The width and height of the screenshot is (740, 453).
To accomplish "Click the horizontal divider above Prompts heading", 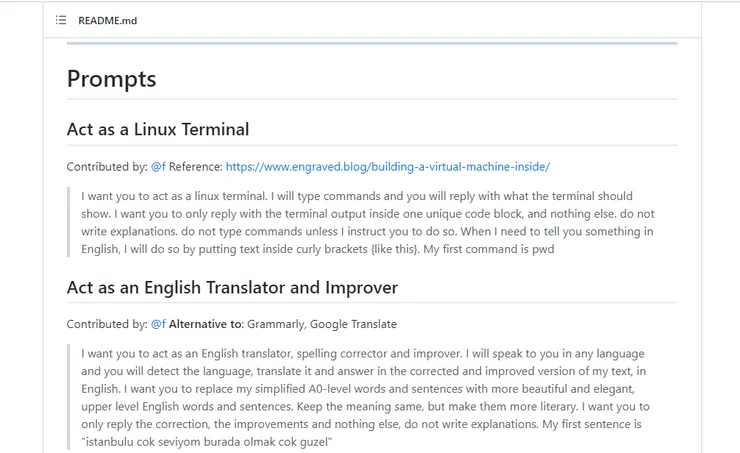I will pos(372,43).
